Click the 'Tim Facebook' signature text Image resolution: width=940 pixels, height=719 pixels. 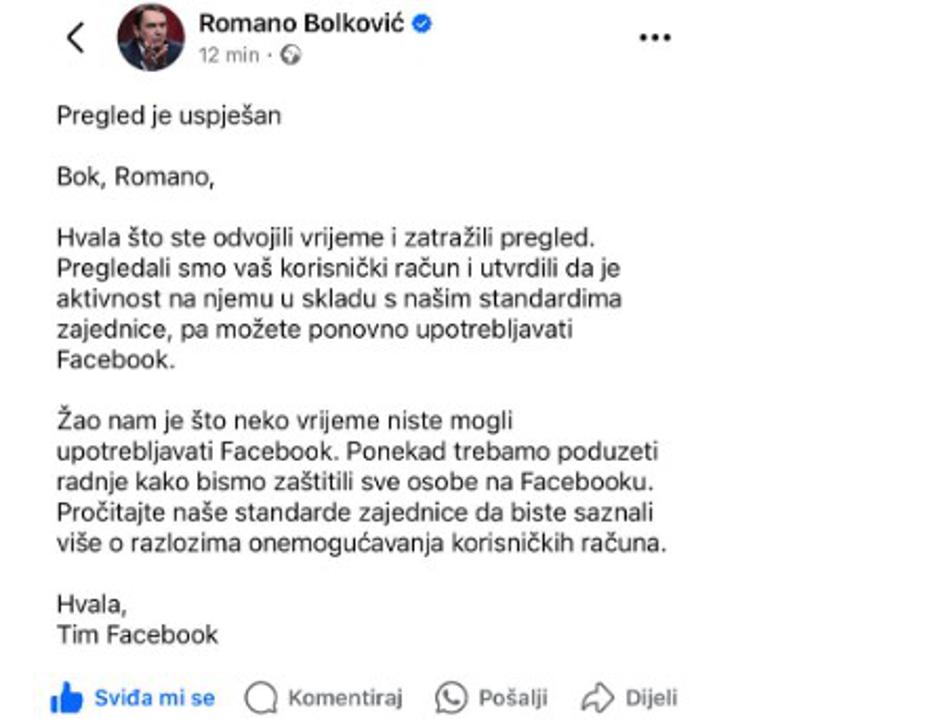click(x=138, y=634)
